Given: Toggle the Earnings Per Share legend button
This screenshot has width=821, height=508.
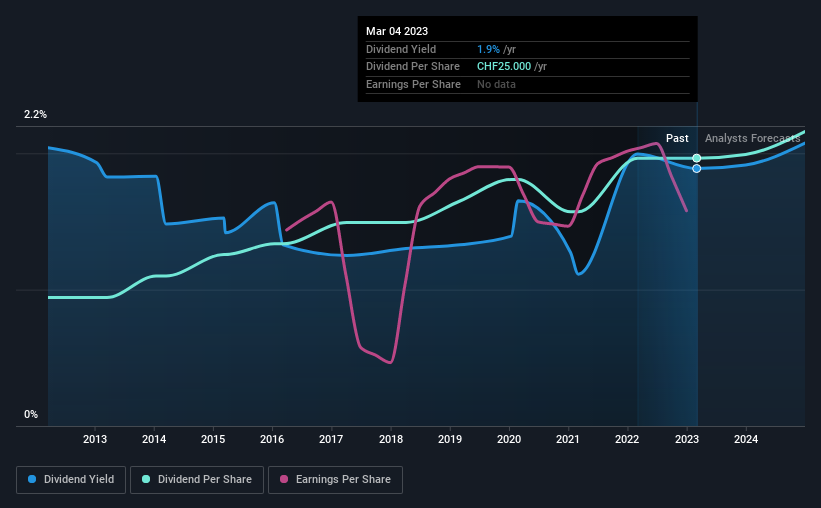Looking at the screenshot, I should pyautogui.click(x=335, y=480).
